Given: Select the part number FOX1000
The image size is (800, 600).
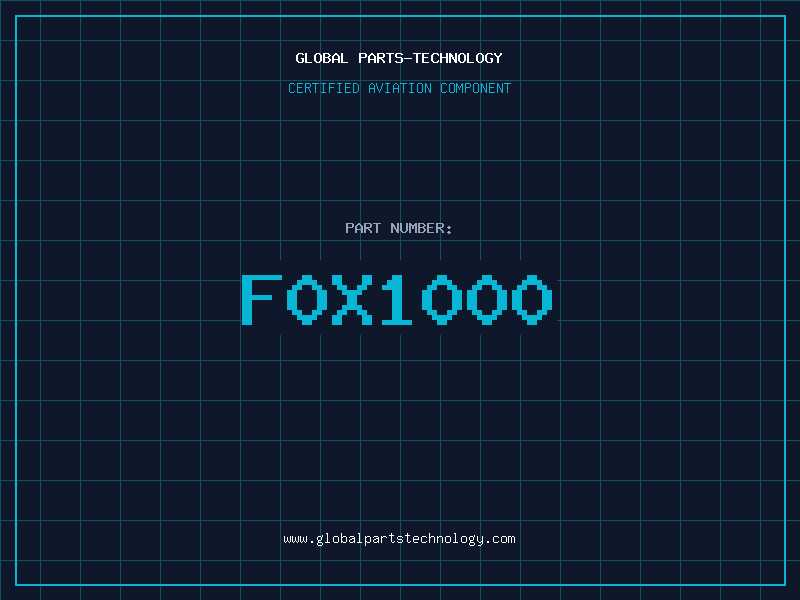Looking at the screenshot, I should (x=397, y=299).
